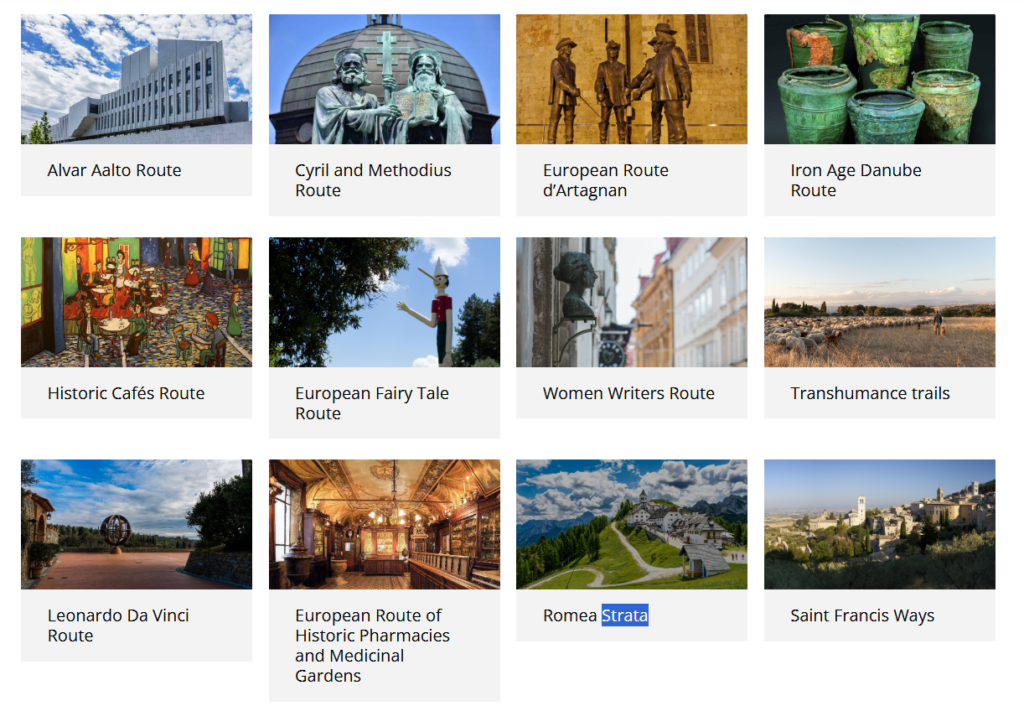Select the historic pharmacy interior image

(x=384, y=524)
